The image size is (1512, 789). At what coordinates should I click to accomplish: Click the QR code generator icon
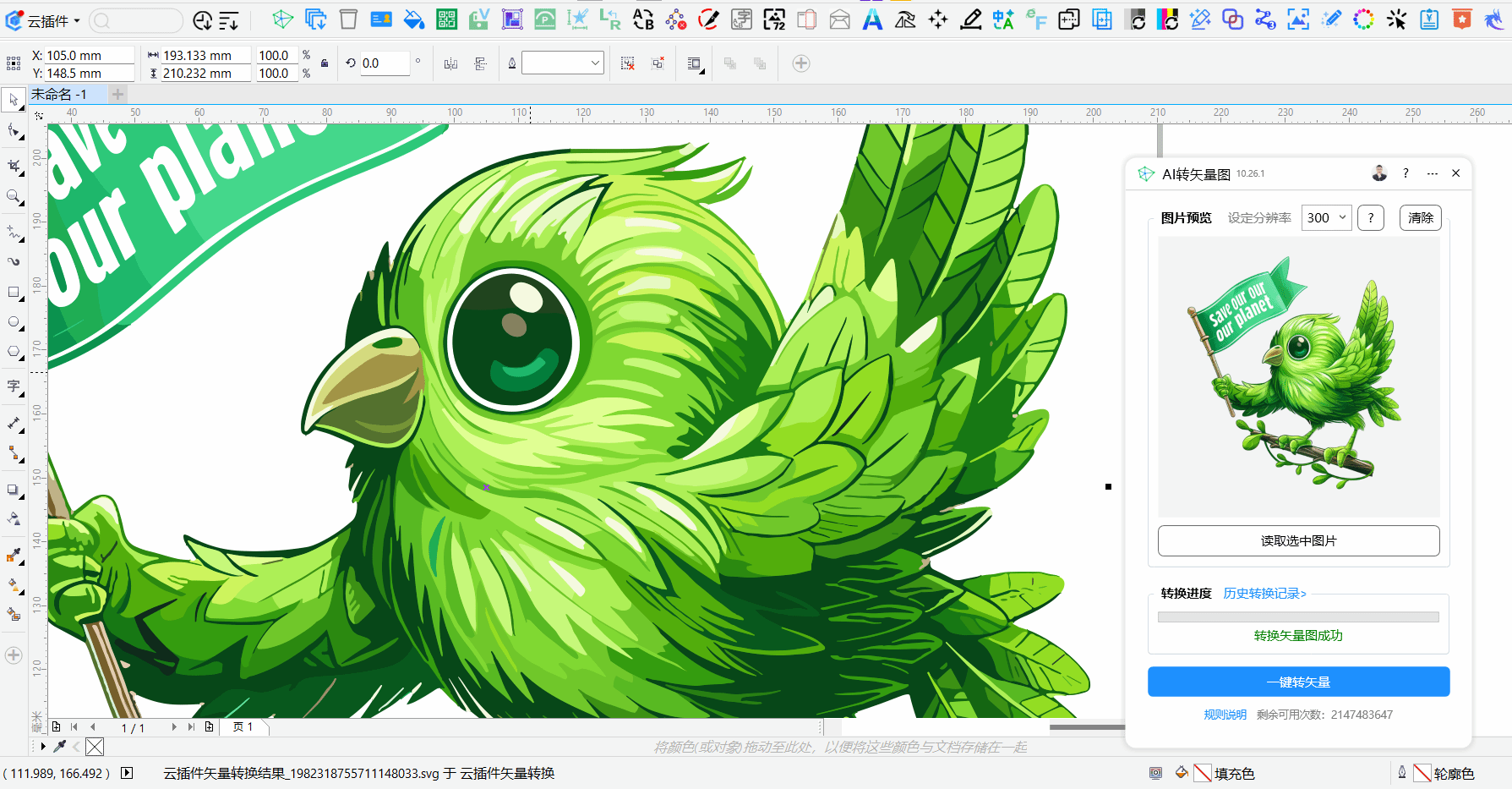(446, 19)
